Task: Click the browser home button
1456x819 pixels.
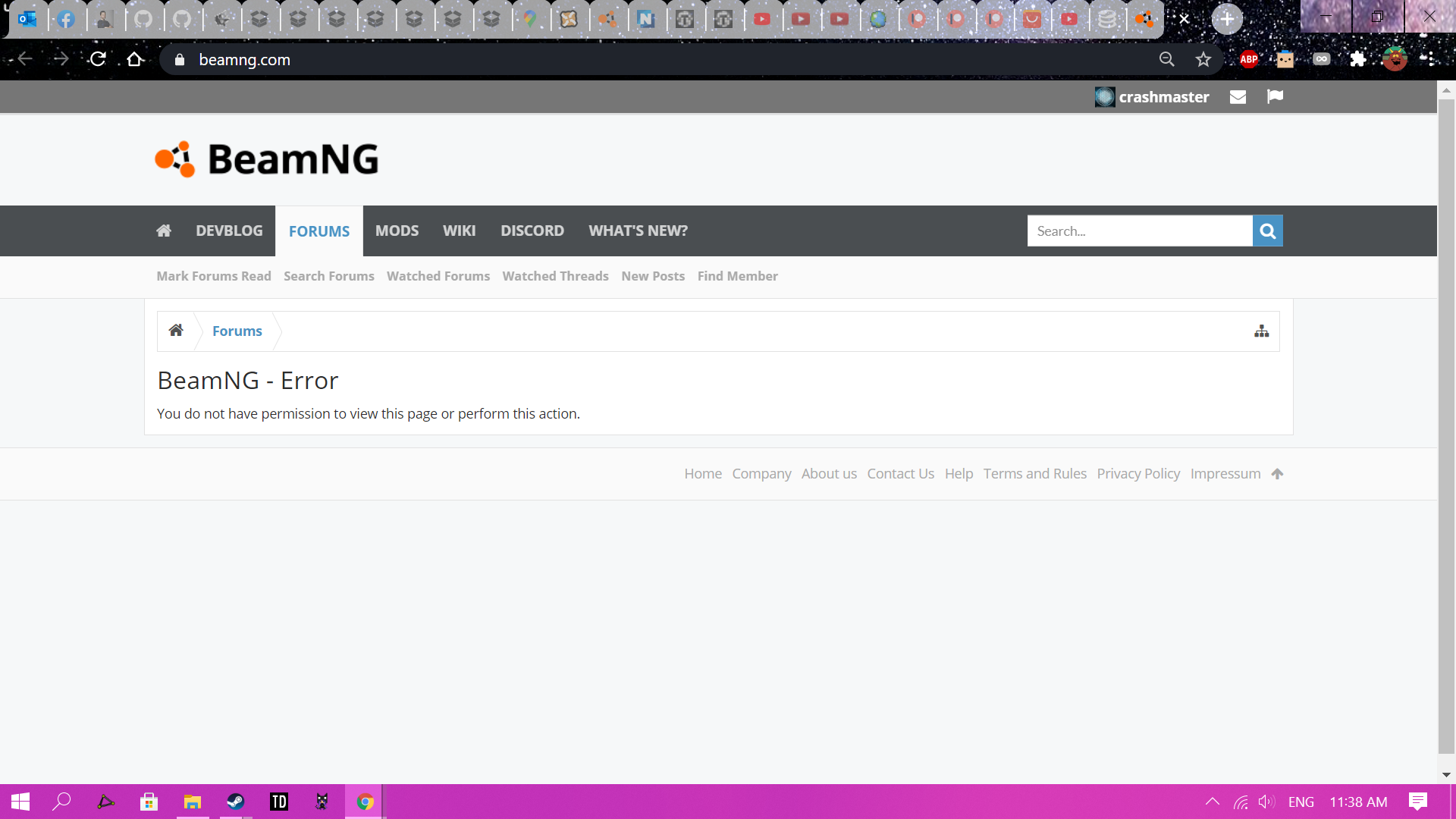Action: (135, 59)
